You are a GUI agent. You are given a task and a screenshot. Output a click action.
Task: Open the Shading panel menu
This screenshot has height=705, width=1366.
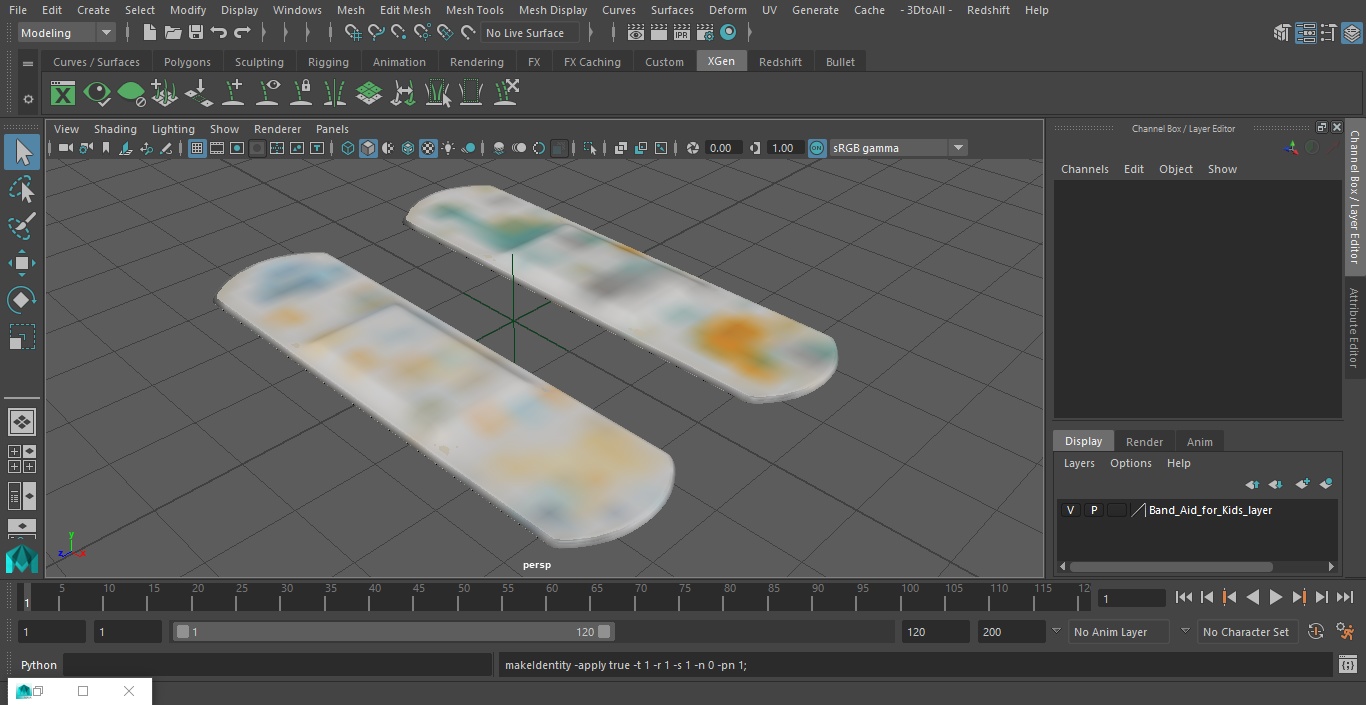(x=115, y=129)
